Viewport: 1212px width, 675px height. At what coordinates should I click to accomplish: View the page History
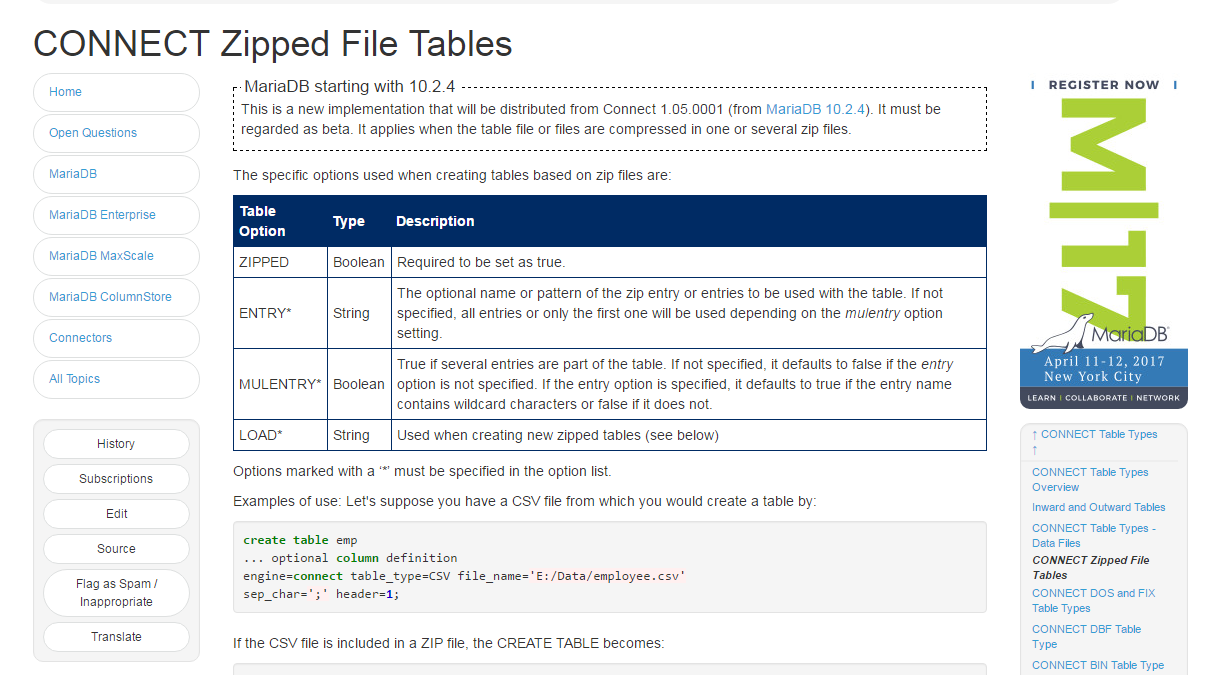(x=116, y=444)
